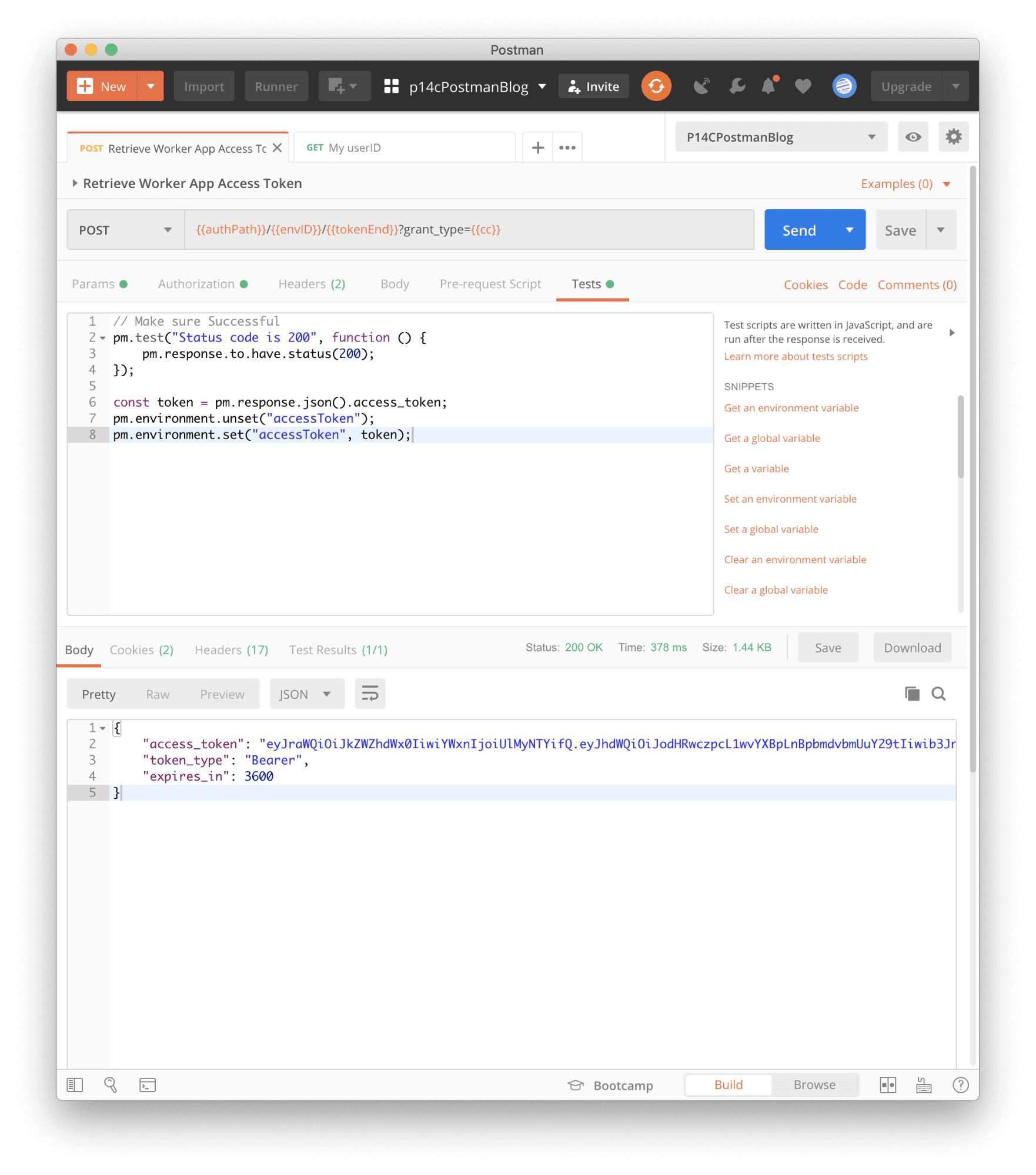Select the Pretty response view
The width and height of the screenshot is (1036, 1175).
point(98,694)
